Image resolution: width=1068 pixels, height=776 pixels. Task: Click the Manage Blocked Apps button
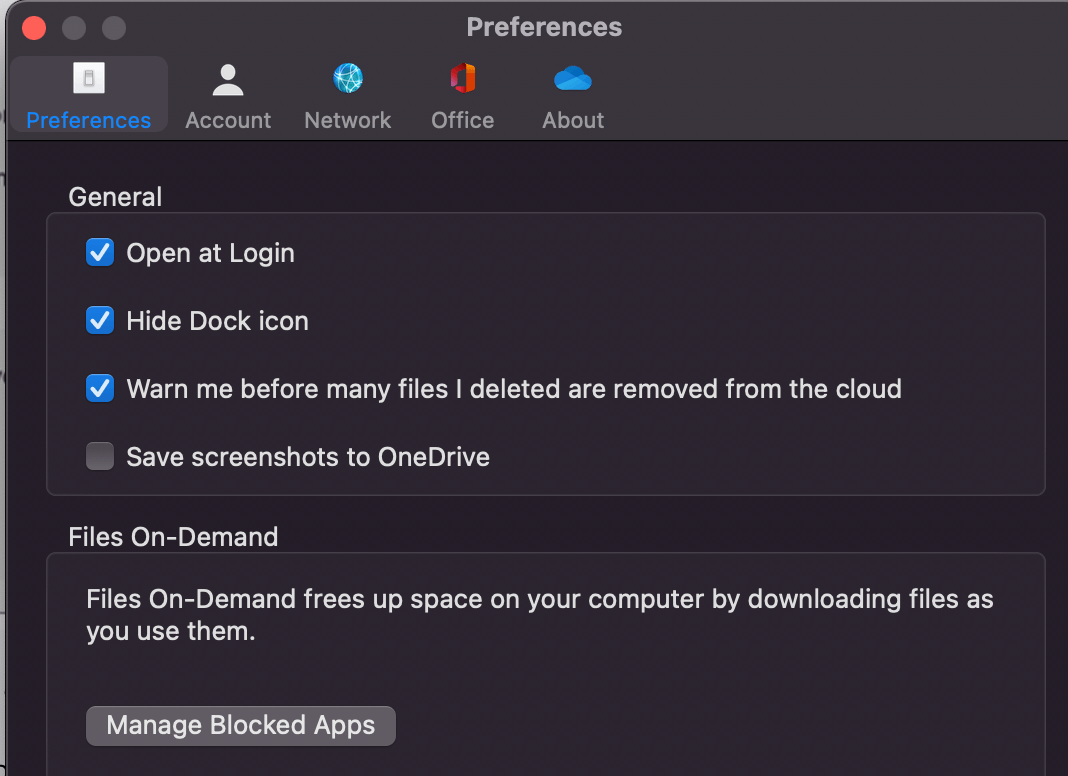[x=241, y=725]
